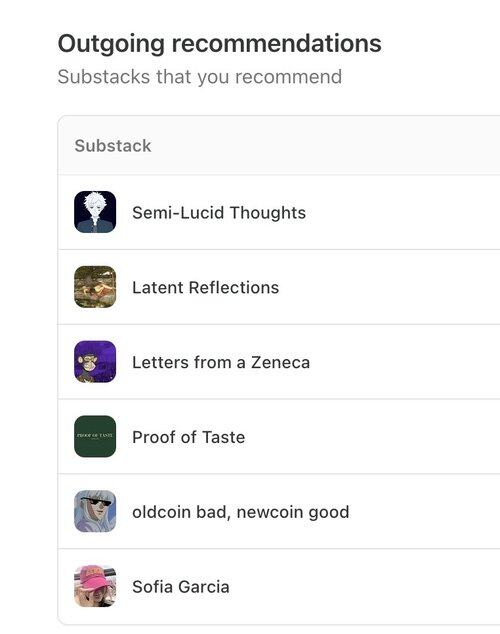Visit the Proof of Taste name link
Screen dimensions: 500x634
pos(188,437)
